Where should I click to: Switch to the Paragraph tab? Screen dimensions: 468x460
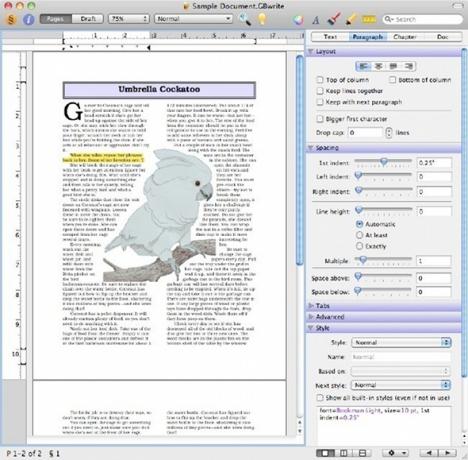[368, 37]
